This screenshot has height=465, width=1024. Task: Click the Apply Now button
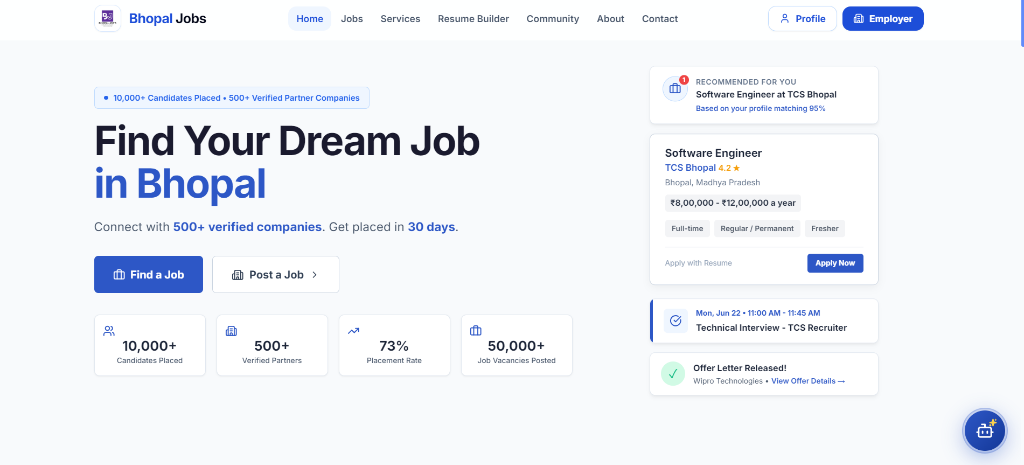click(835, 263)
